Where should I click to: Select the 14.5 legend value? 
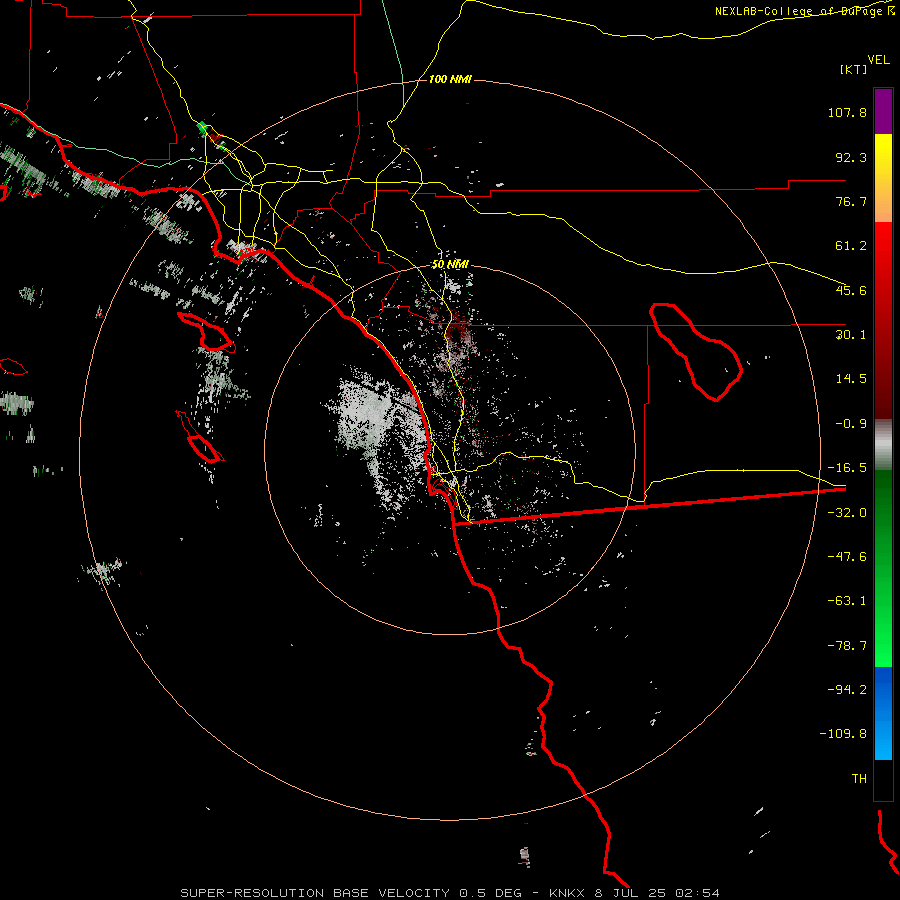click(x=851, y=379)
